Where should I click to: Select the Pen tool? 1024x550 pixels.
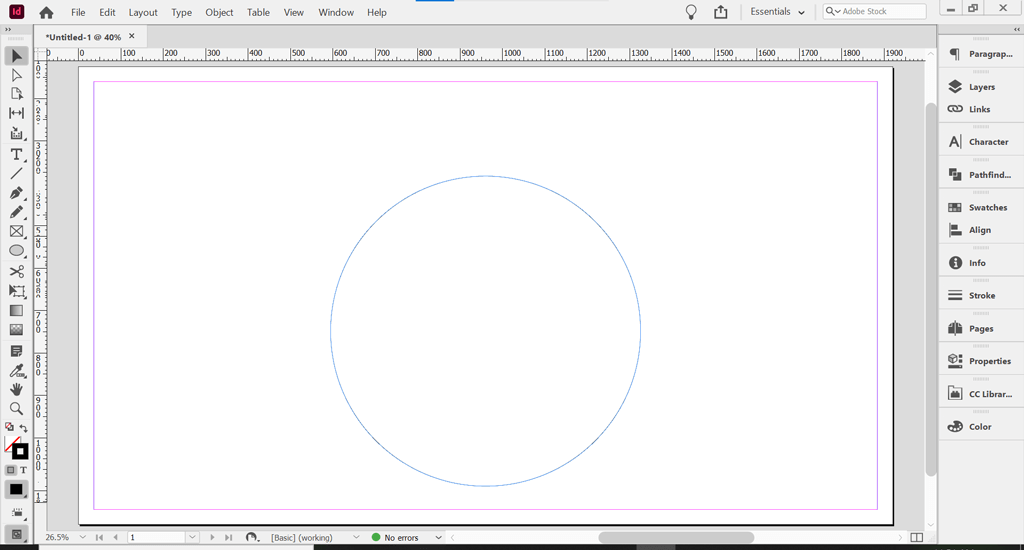tap(16, 193)
